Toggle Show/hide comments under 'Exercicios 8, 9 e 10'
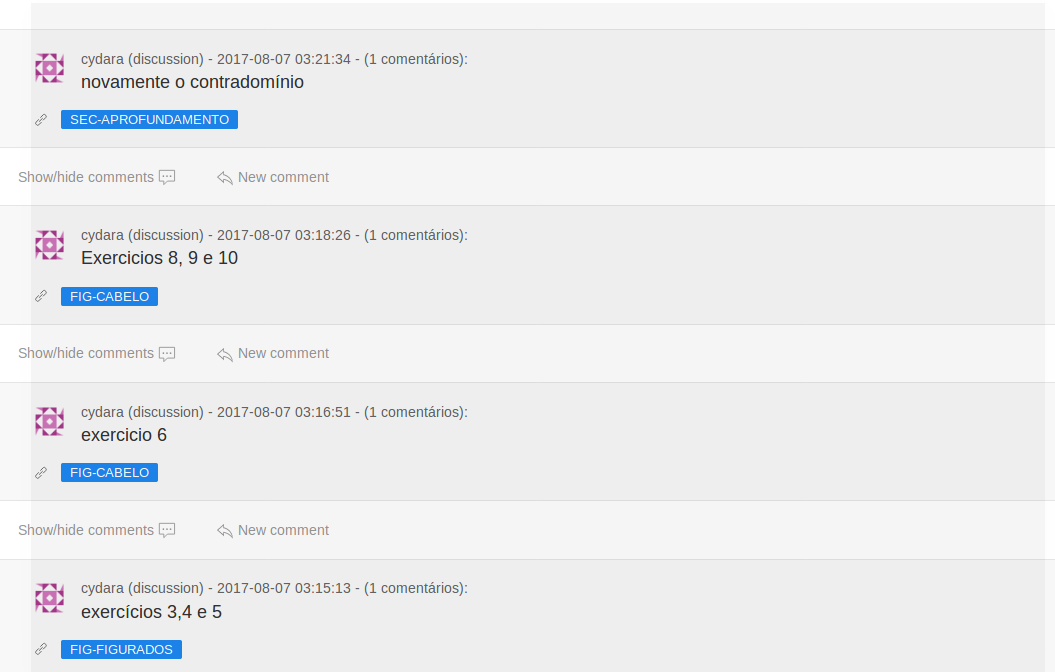This screenshot has width=1055, height=672. 97,353
